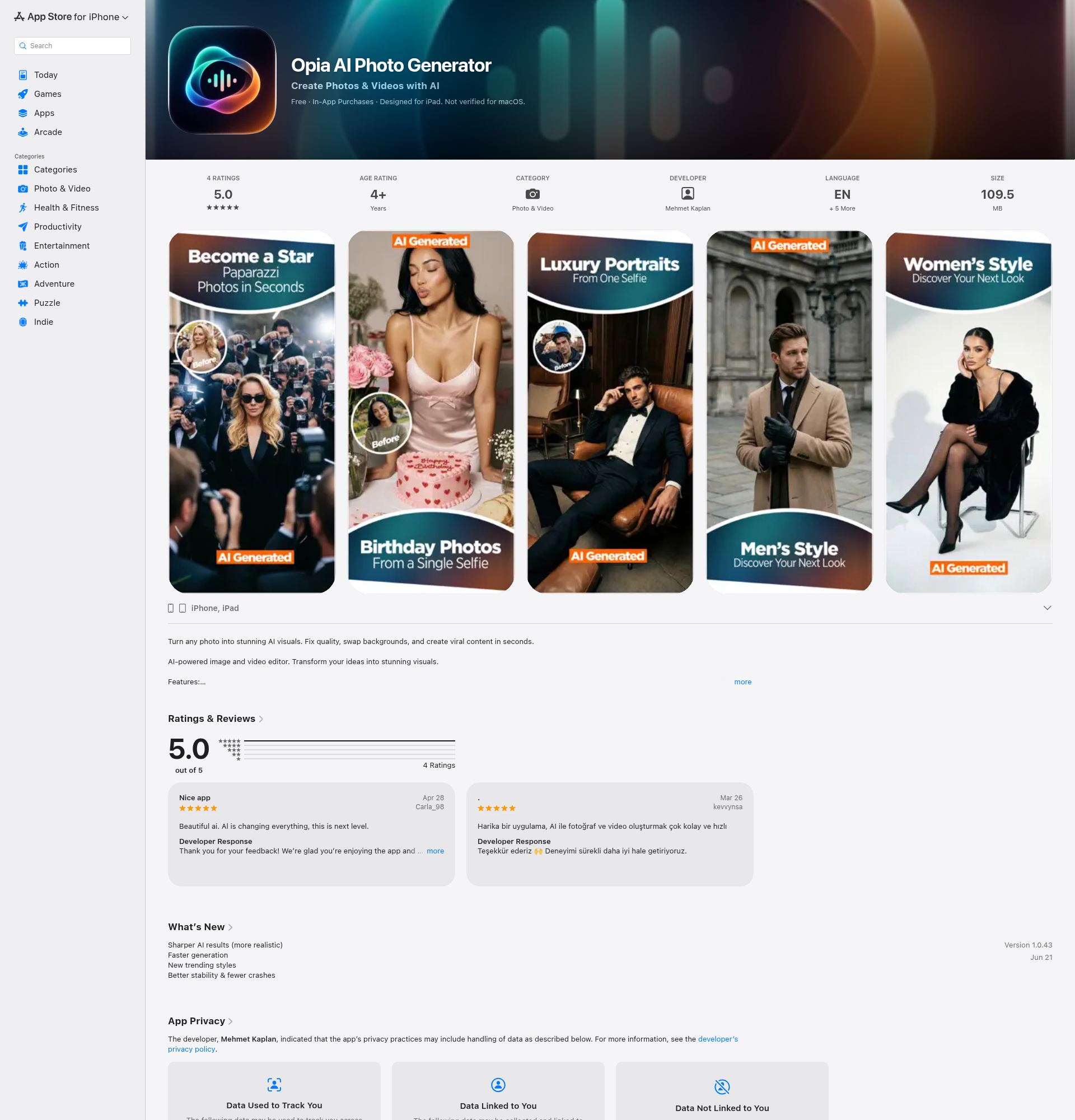Open the Women's Style screenshot
Image resolution: width=1075 pixels, height=1120 pixels.
968,412
